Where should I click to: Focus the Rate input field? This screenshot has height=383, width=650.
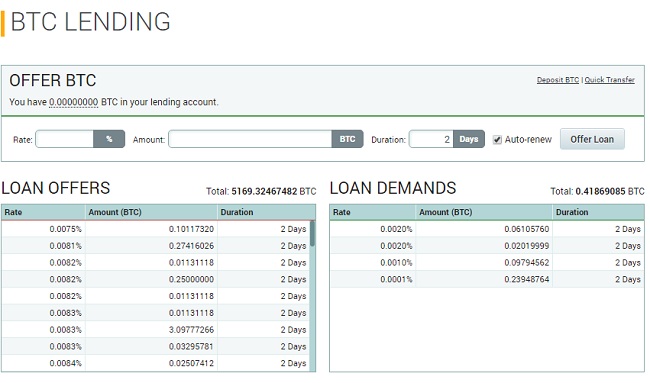pos(65,139)
